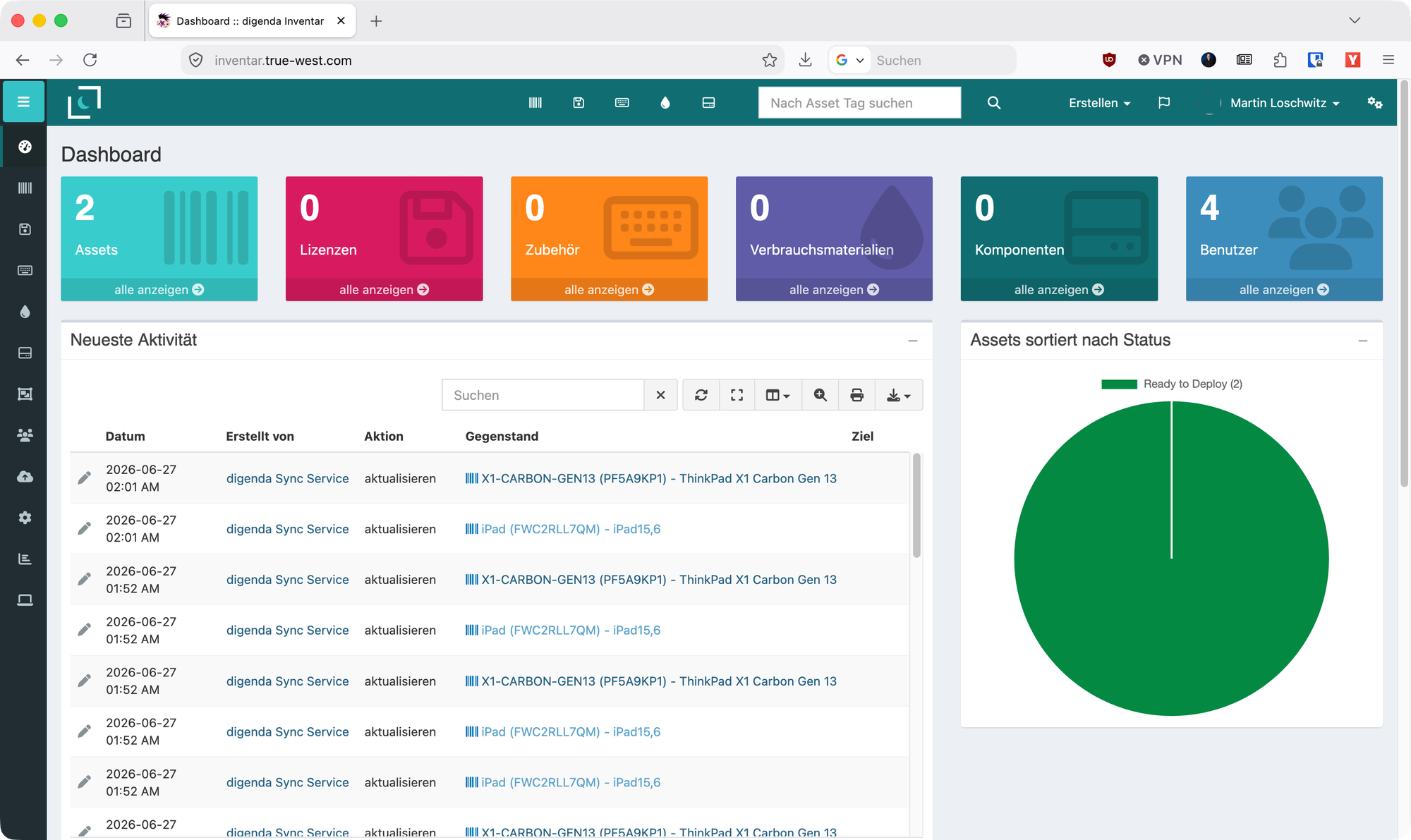Toggle advanced search in activity table

[x=820, y=395]
